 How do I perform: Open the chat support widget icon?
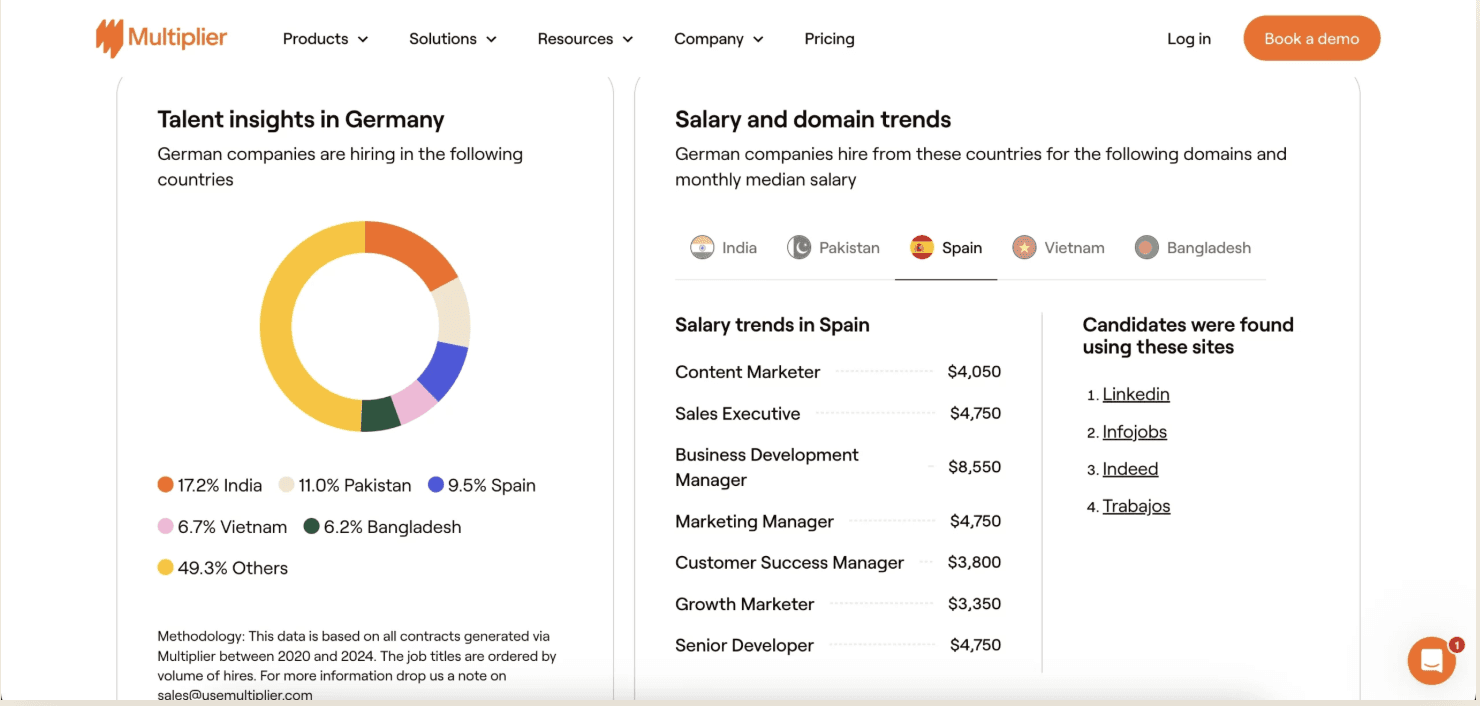1431,661
